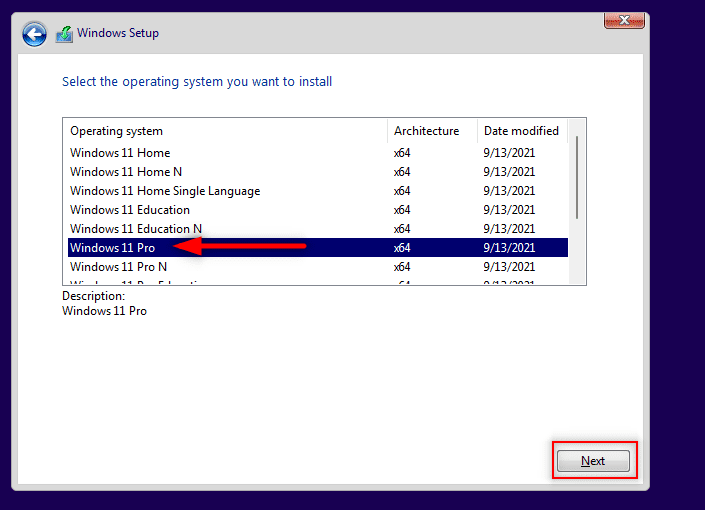Image resolution: width=705 pixels, height=510 pixels.
Task: Choose Windows 11 Home Single Language
Action: 318,191
